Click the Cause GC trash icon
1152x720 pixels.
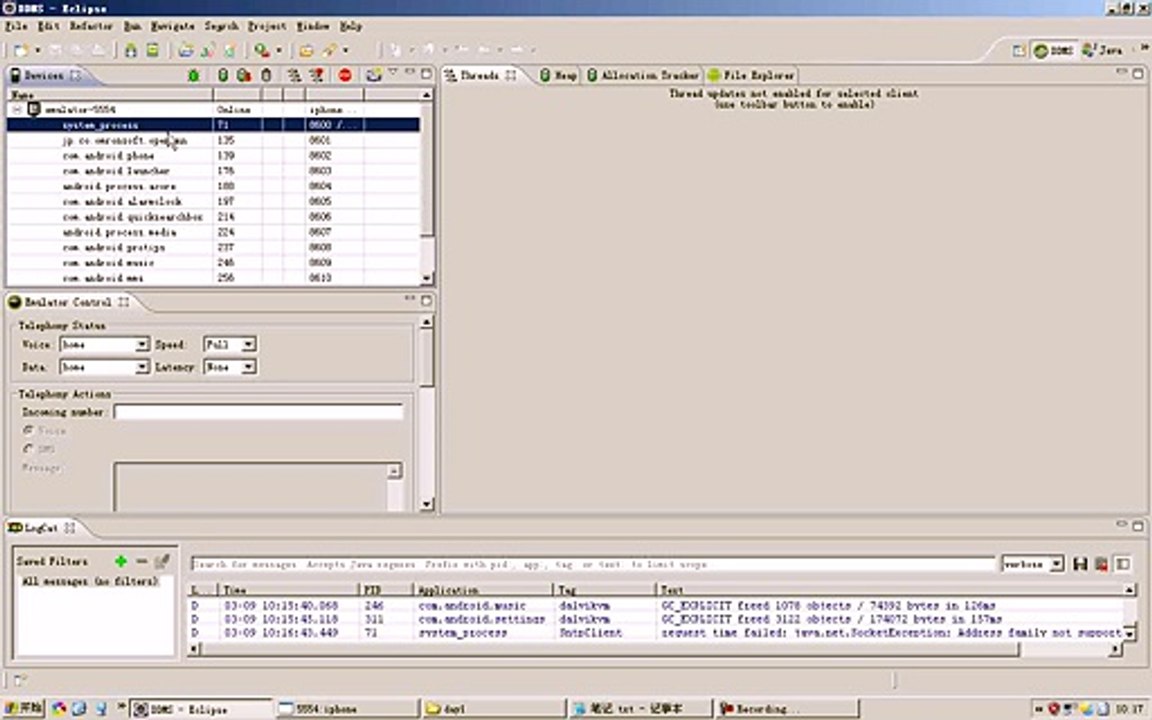(x=267, y=75)
